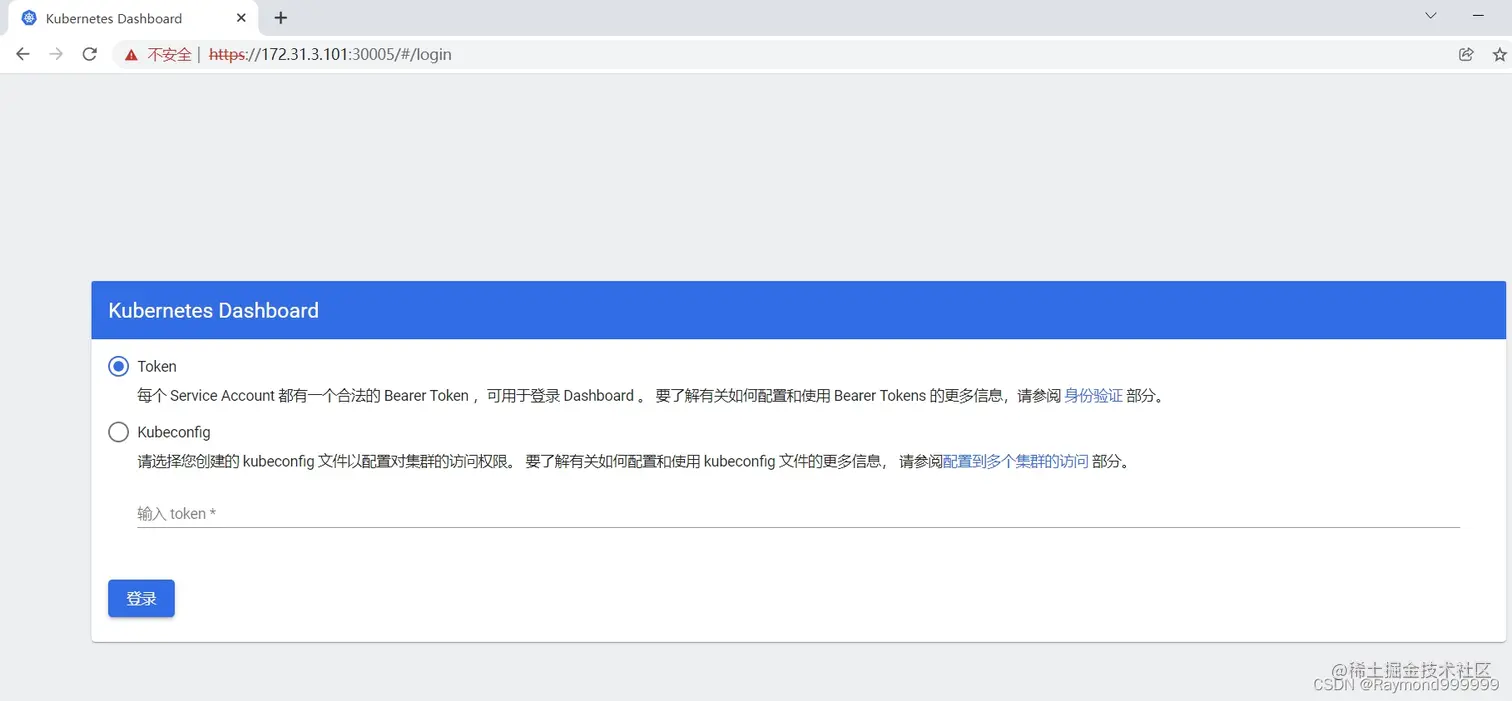
Task: Open the 配置到多个集群的访问 link
Action: [1015, 461]
